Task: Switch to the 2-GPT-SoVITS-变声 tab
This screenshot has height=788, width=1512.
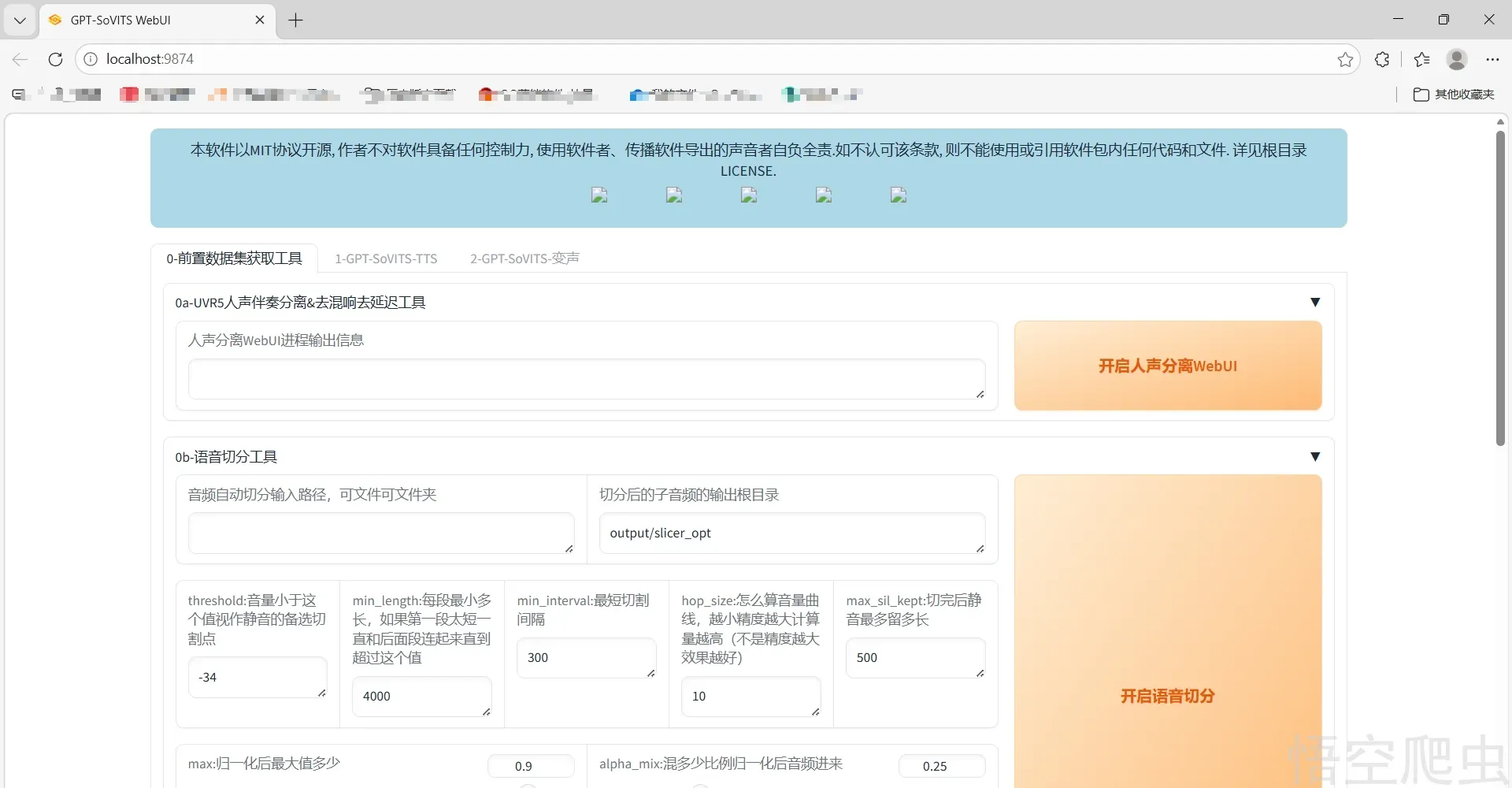Action: pos(524,258)
